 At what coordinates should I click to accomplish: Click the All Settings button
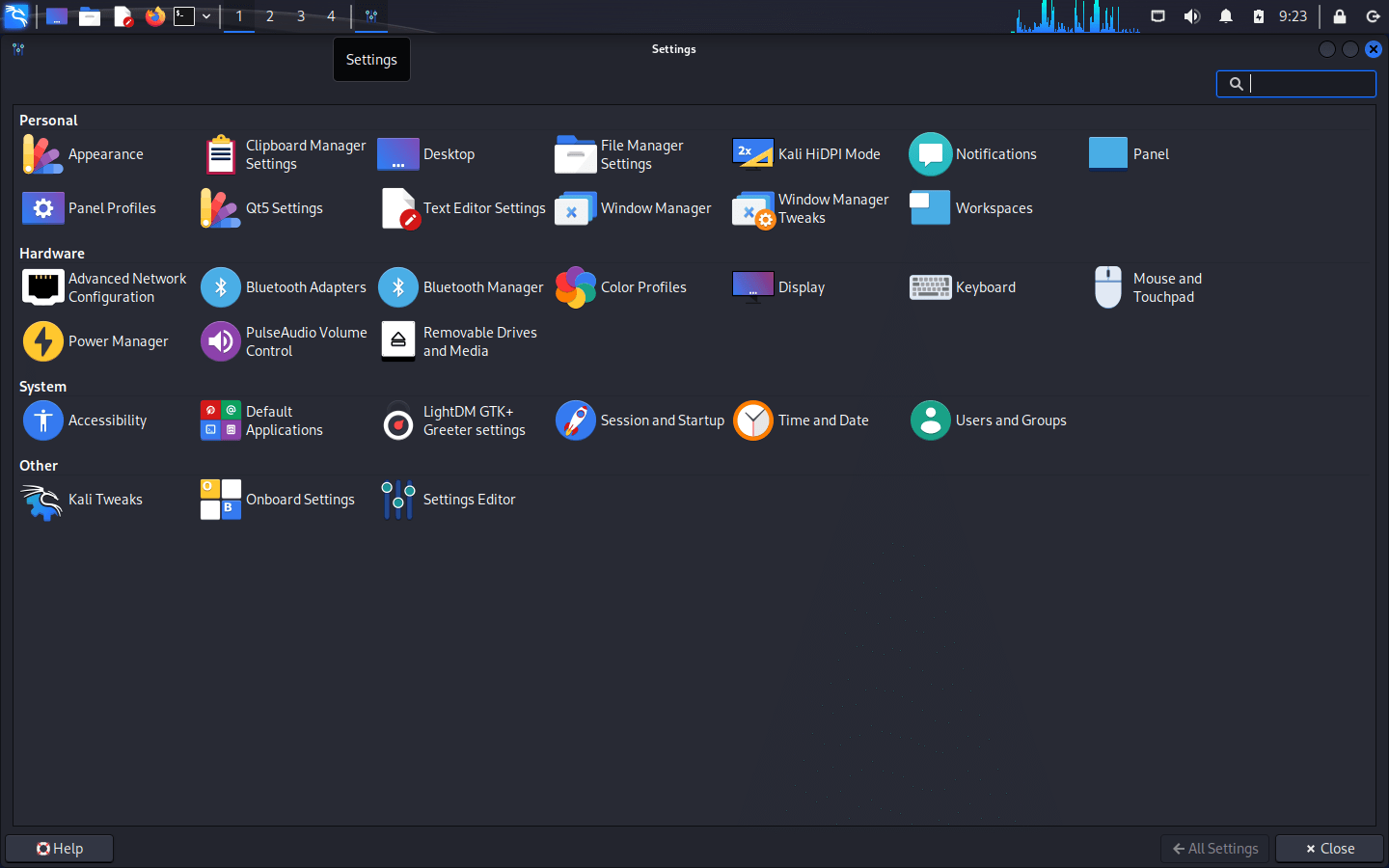point(1215,849)
